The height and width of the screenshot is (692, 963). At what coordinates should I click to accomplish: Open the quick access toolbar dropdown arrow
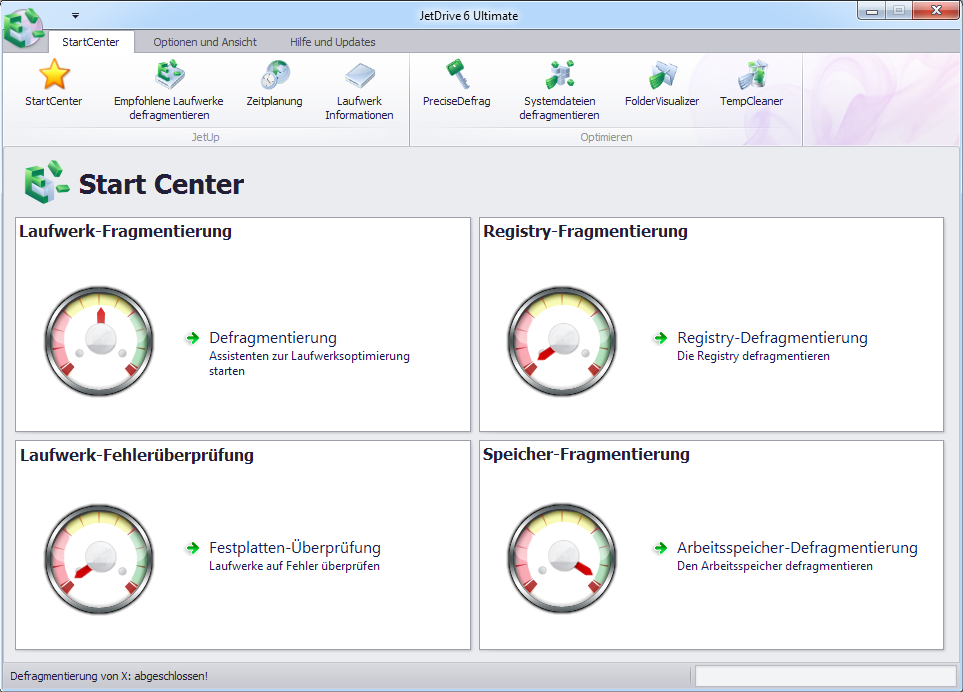tap(75, 15)
